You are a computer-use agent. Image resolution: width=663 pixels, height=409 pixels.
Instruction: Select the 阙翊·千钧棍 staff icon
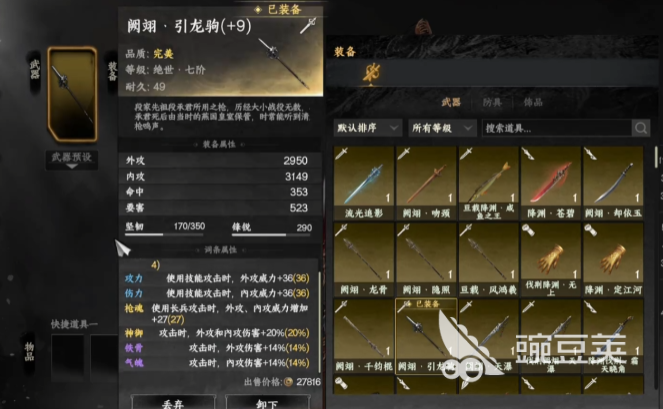click(364, 336)
